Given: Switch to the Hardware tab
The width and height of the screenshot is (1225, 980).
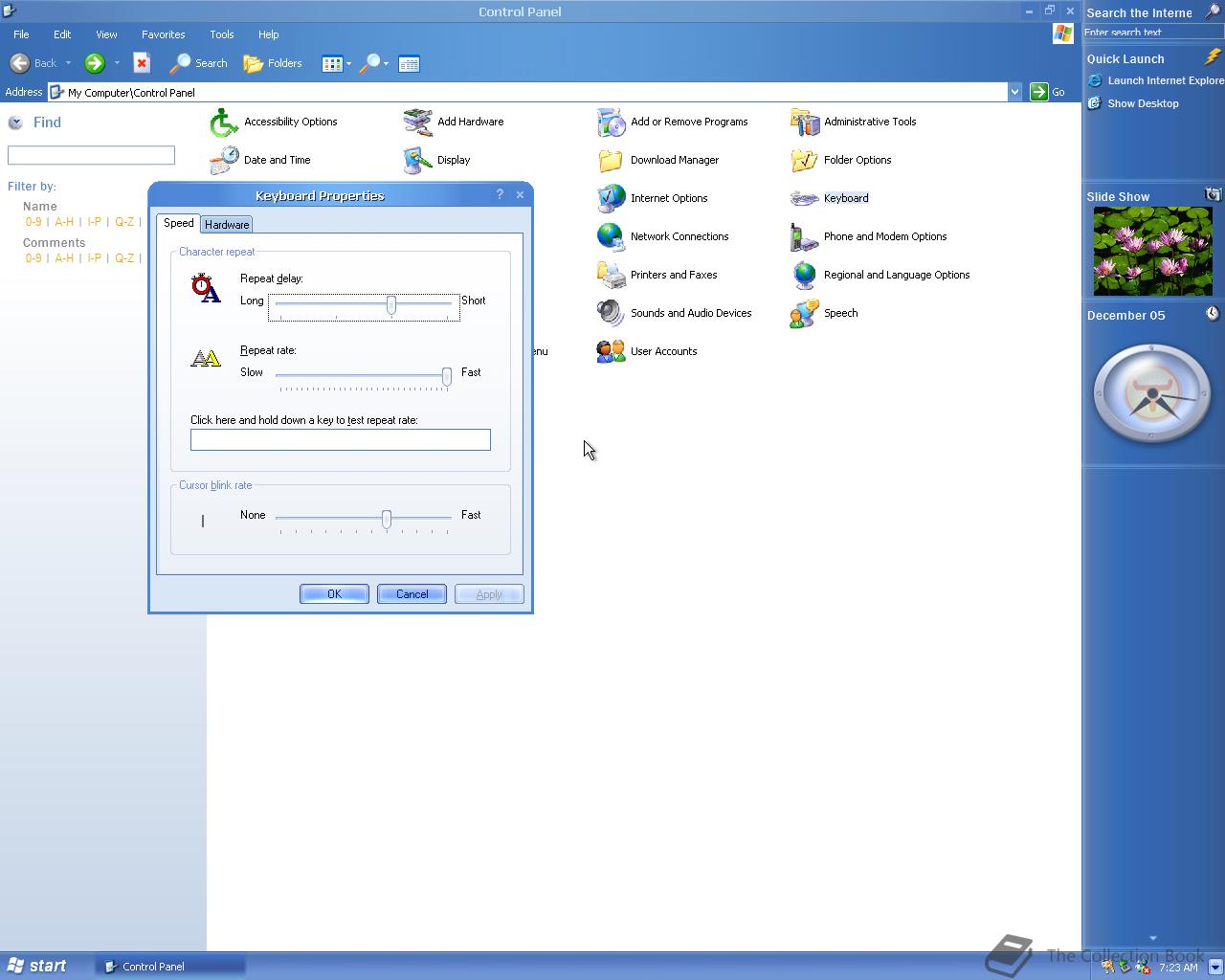Looking at the screenshot, I should 227,224.
